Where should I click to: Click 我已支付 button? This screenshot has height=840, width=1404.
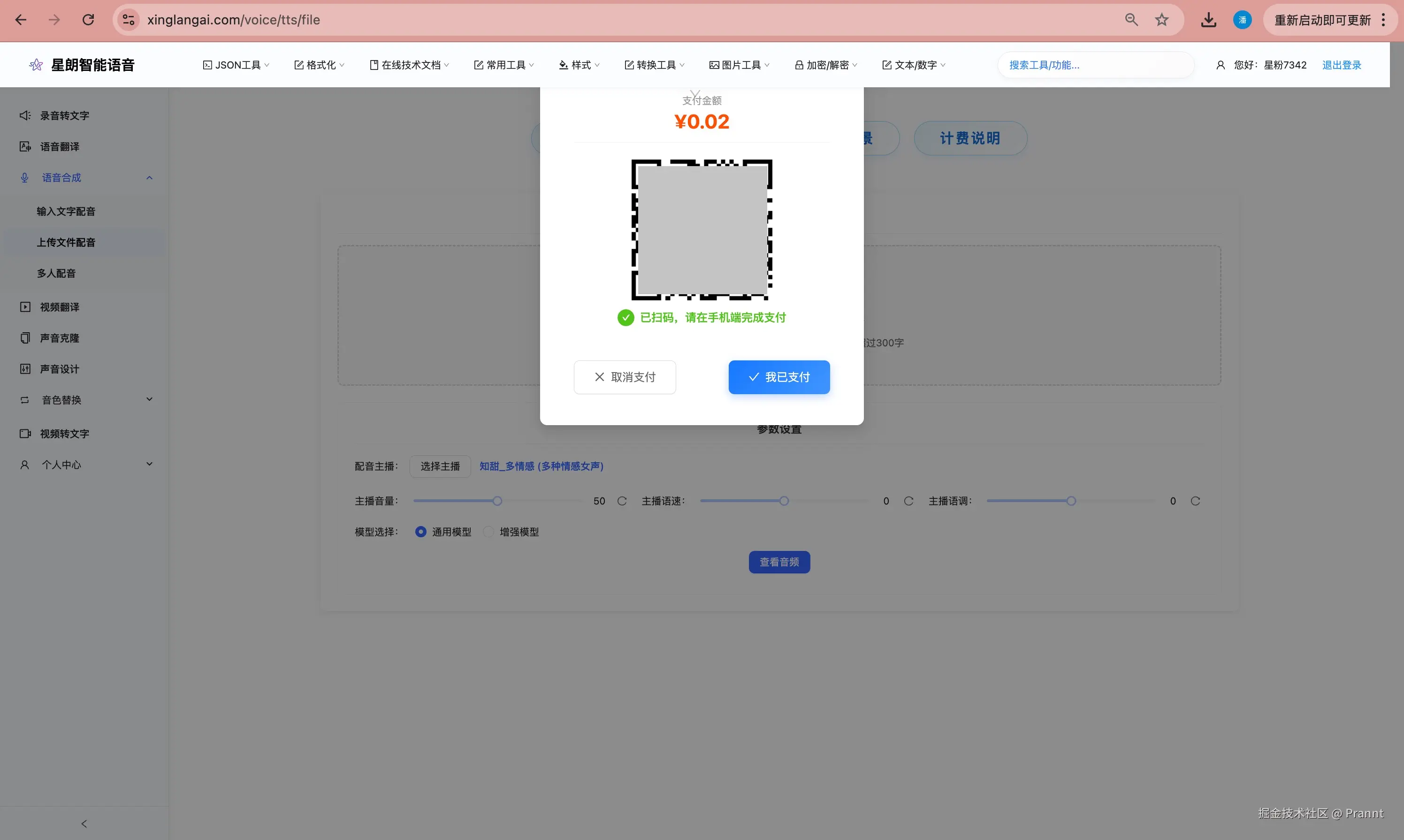tap(778, 377)
